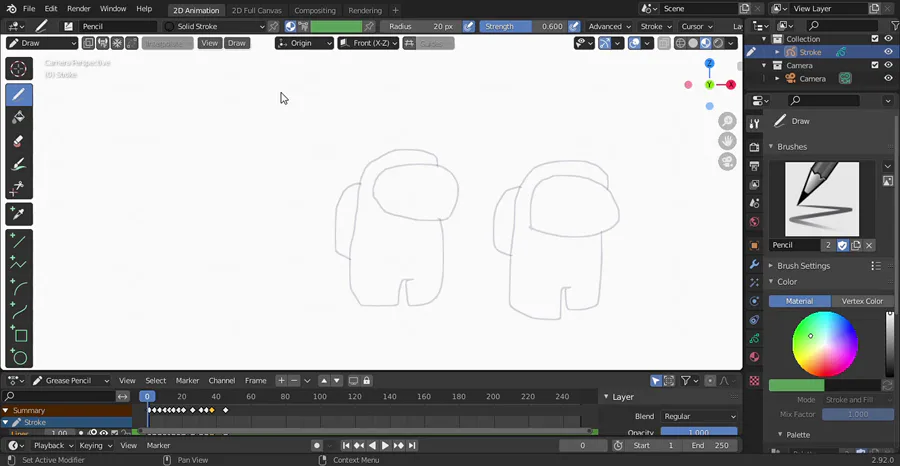Open the Modifiers wrench properties tab

coord(754,265)
